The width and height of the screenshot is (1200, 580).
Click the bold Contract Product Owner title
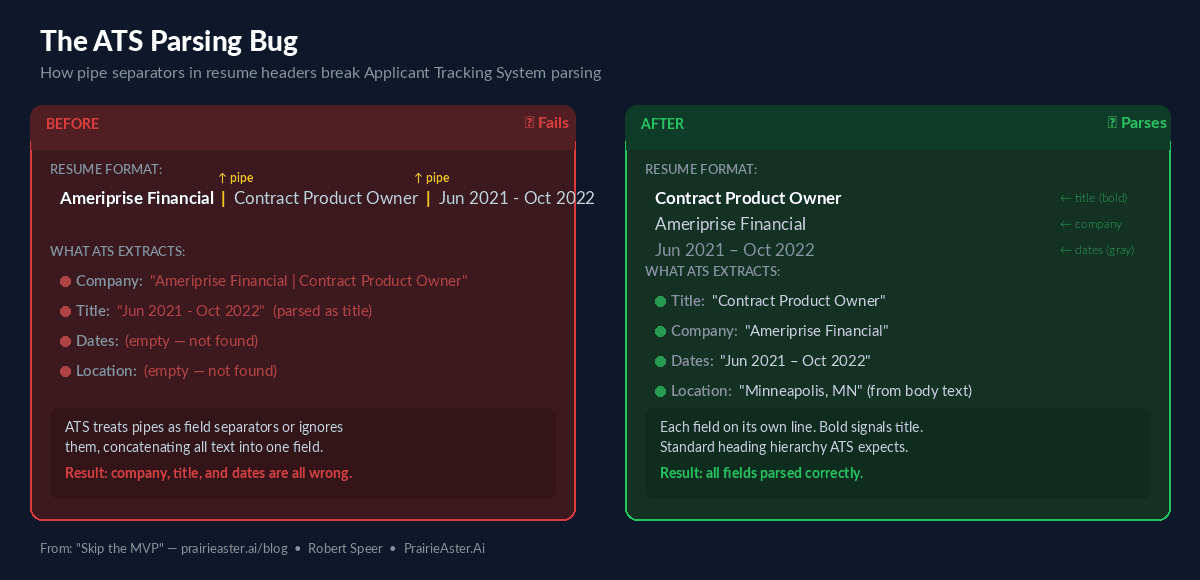pos(748,198)
